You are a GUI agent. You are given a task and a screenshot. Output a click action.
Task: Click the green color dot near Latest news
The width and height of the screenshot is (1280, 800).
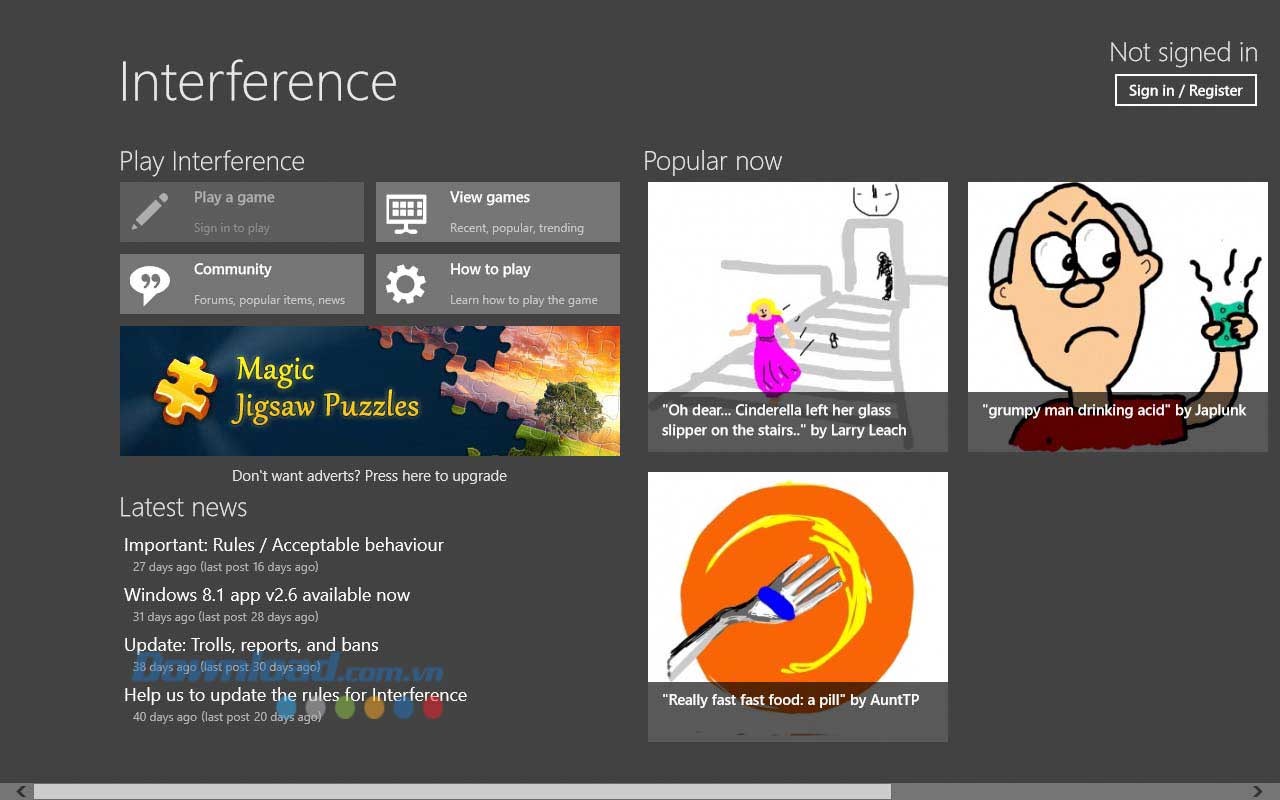click(x=345, y=707)
